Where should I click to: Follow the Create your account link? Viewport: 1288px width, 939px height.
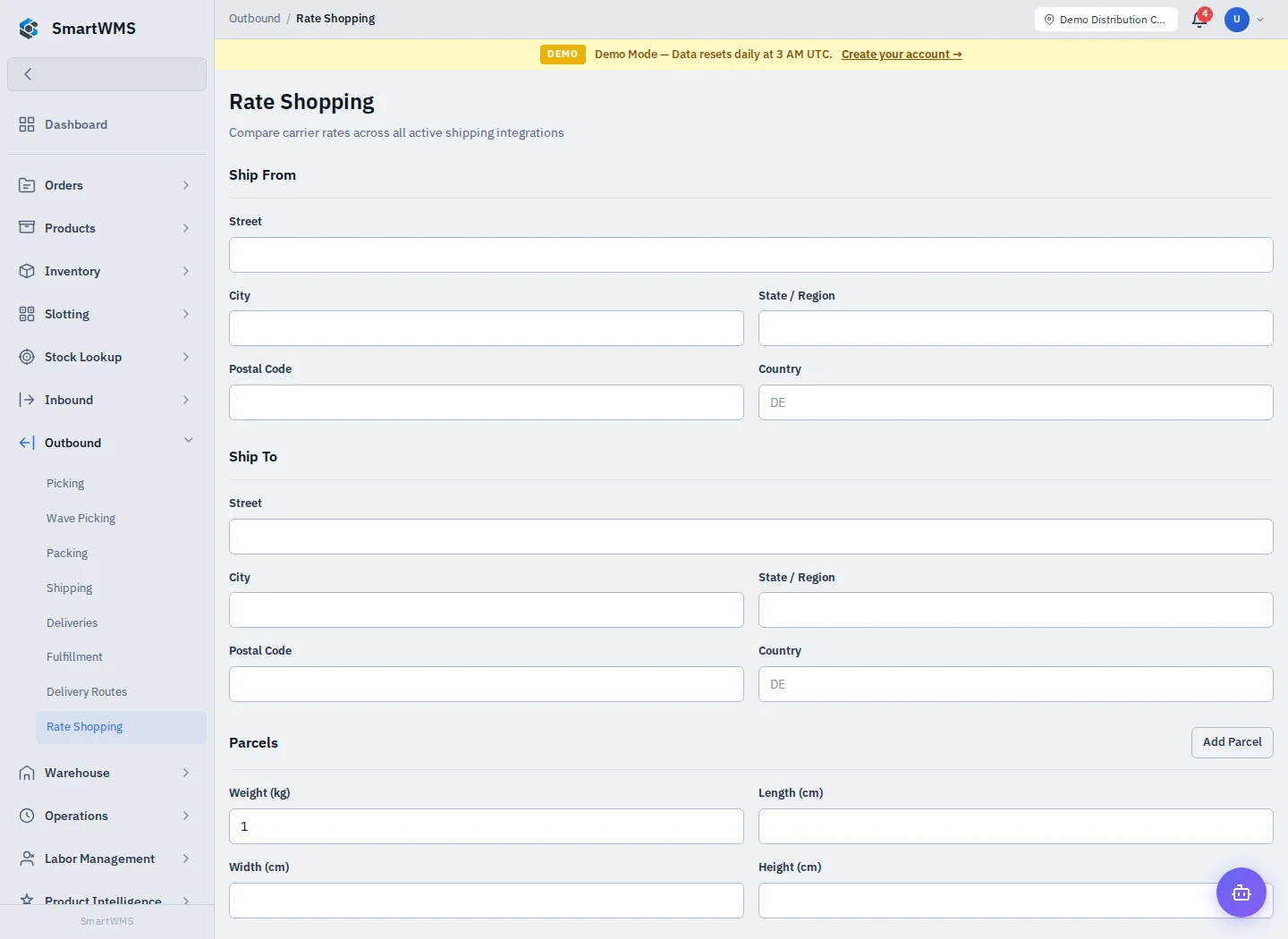[x=902, y=54]
